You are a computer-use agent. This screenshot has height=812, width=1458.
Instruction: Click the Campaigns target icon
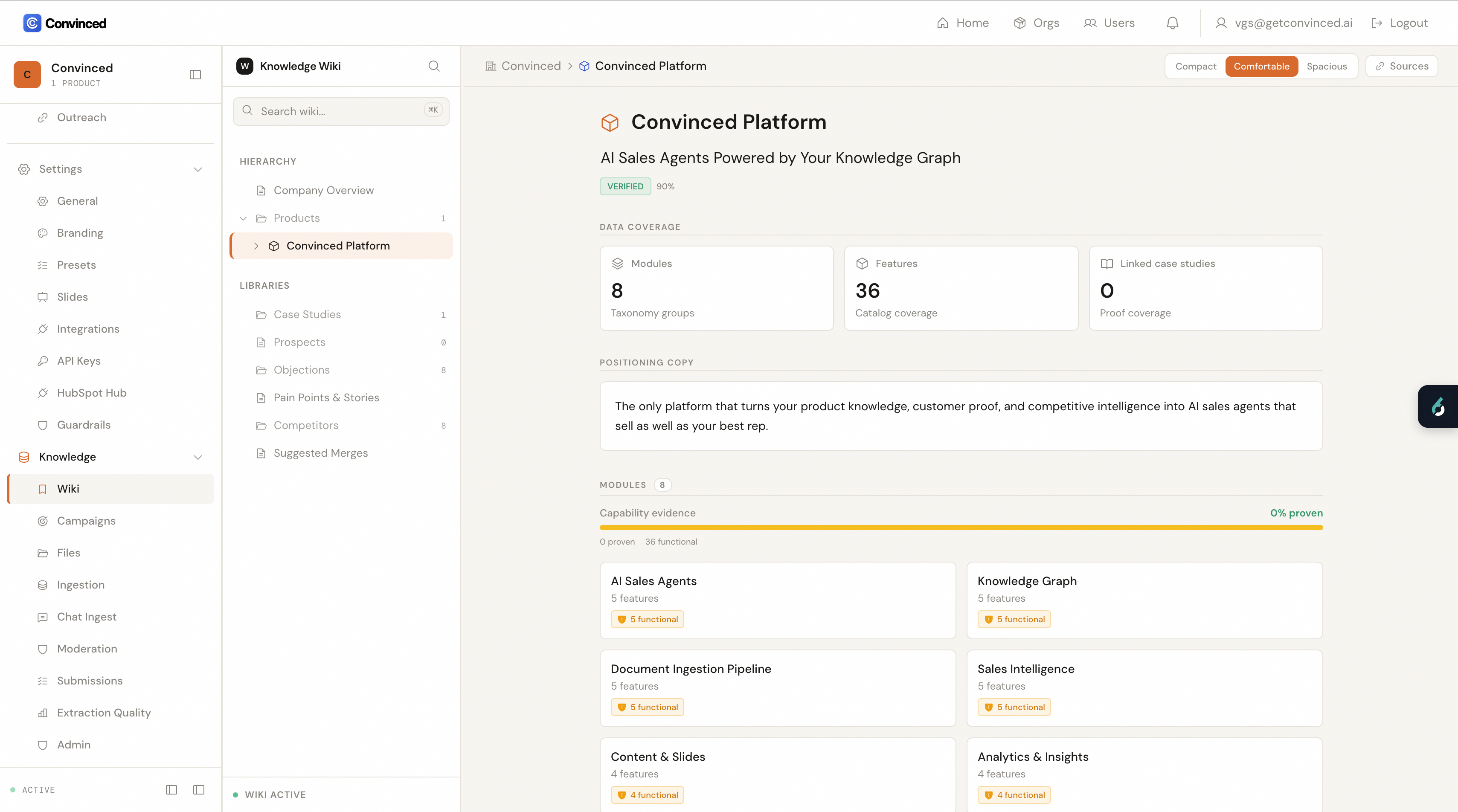(x=43, y=521)
